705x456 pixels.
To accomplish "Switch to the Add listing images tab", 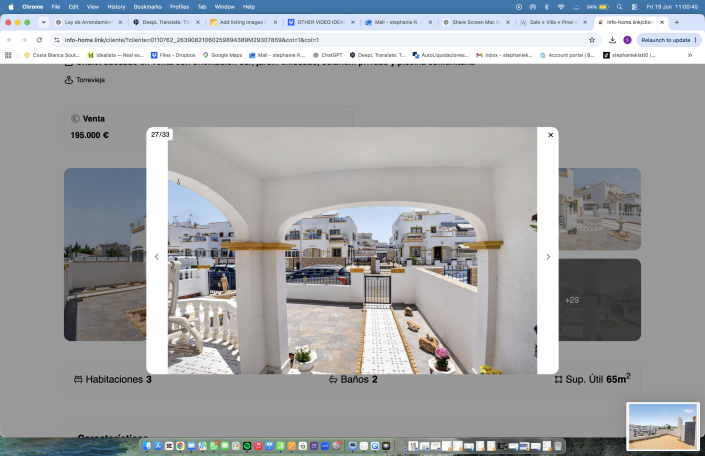I will pos(243,22).
